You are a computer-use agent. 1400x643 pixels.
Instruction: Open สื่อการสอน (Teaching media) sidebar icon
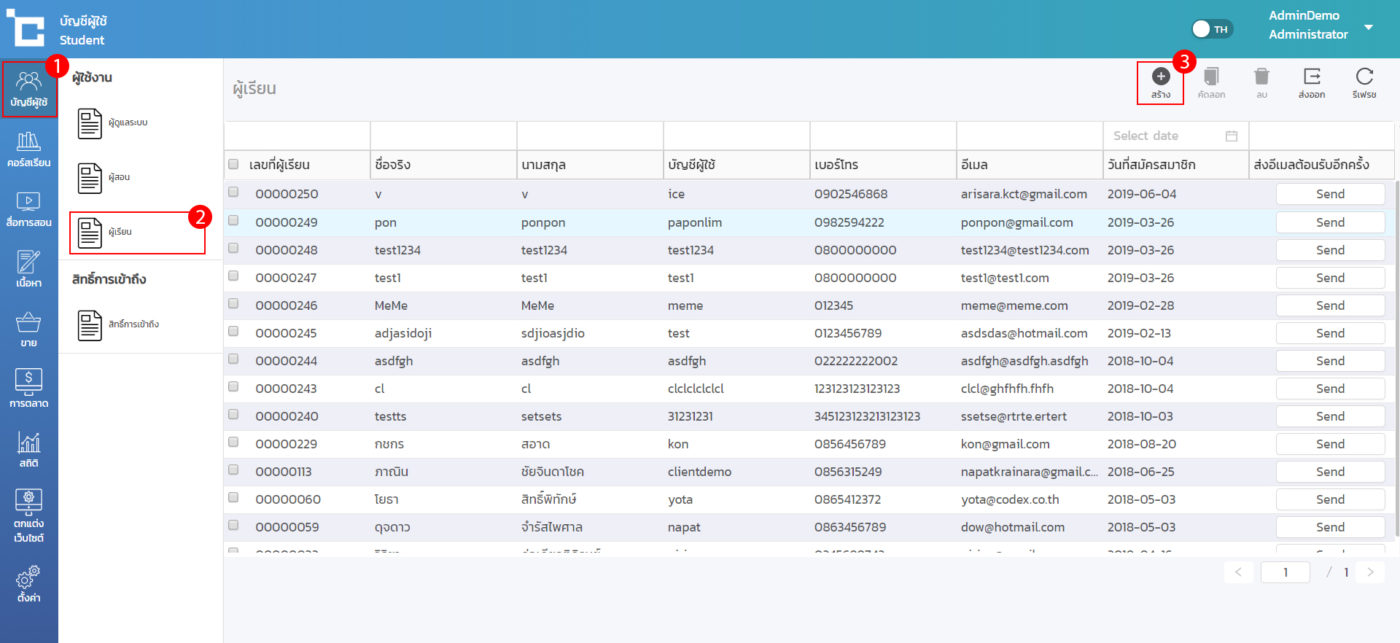point(28,209)
